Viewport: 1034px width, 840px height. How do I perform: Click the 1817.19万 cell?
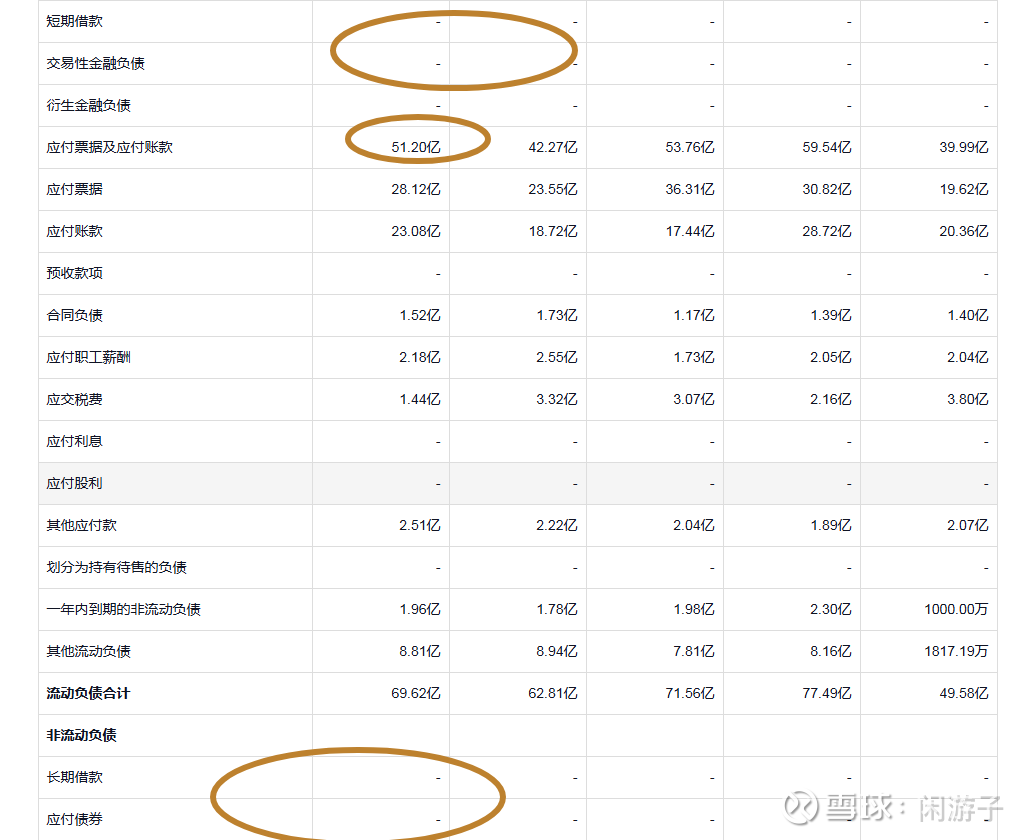coord(957,651)
